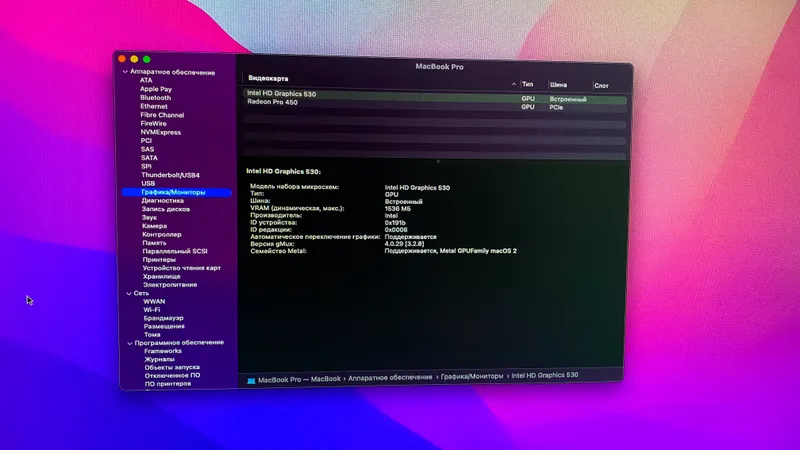This screenshot has height=450, width=800.
Task: Click the MacBook Pro computer icon in path bar
Action: [x=251, y=381]
